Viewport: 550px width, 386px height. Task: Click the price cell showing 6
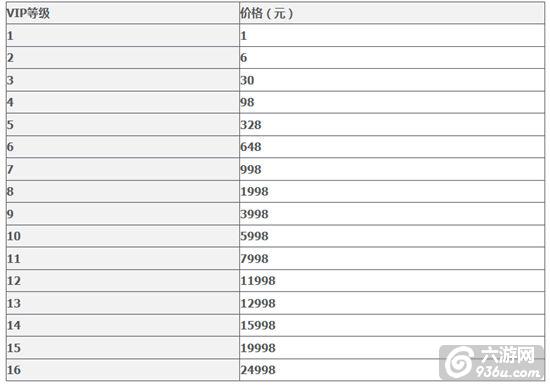pos(392,58)
